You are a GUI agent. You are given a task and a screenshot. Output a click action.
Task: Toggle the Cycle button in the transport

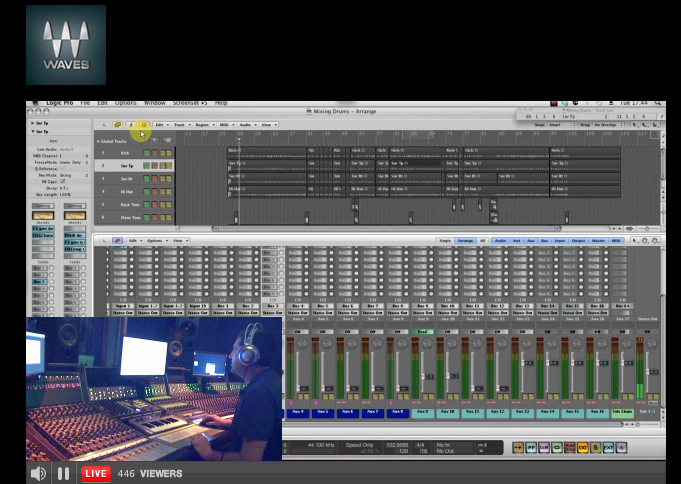557,448
